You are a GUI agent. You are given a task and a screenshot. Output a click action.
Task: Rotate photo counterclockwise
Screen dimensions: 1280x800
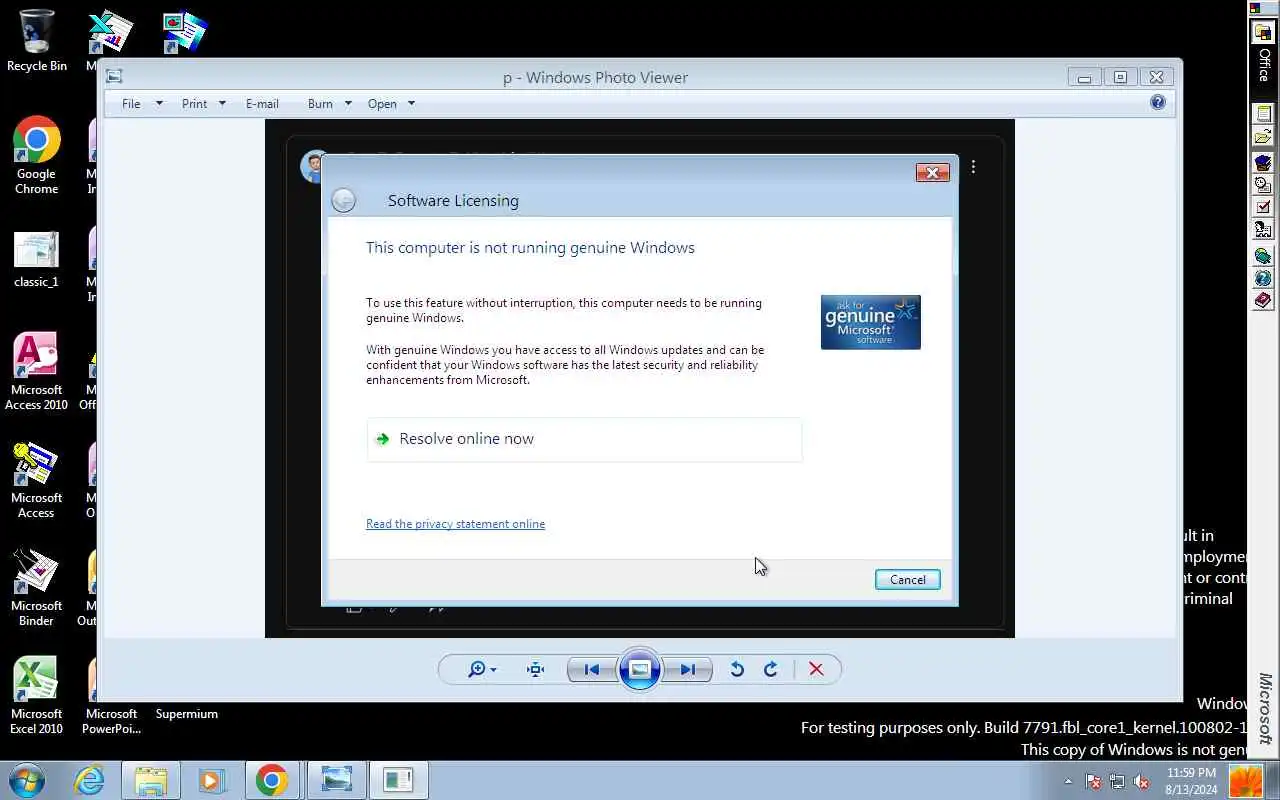737,669
